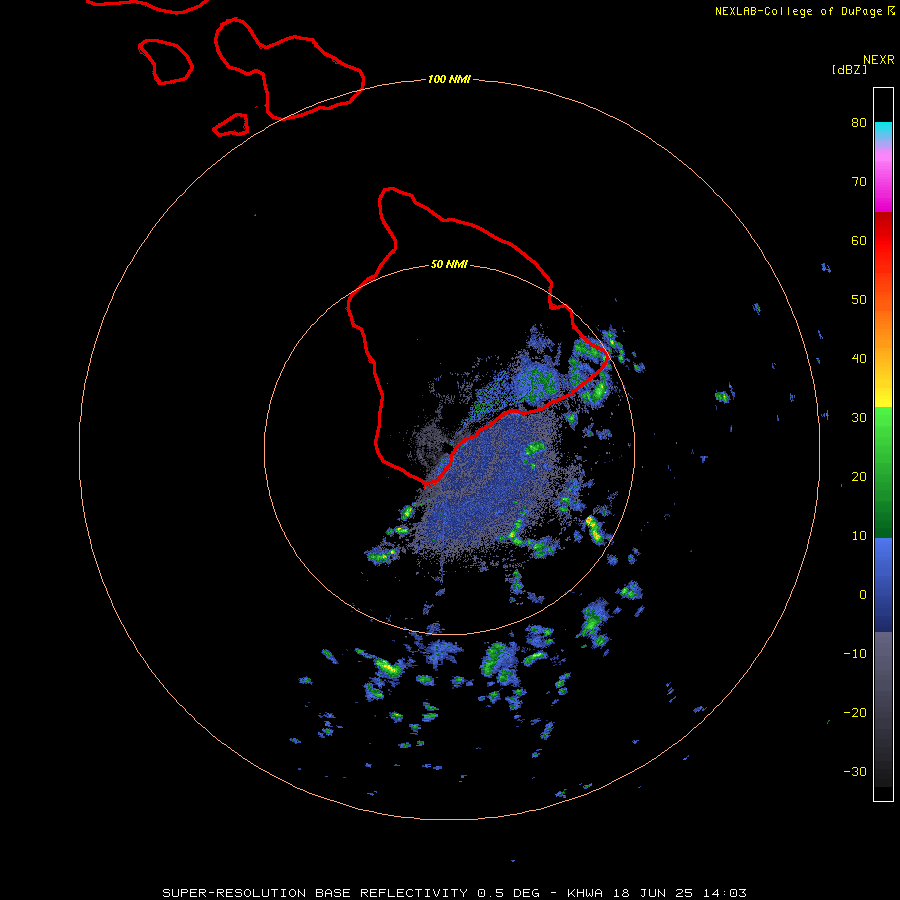Screen dimensions: 900x900
Task: Click the 20 value on the dBZ scale
Action: (859, 477)
